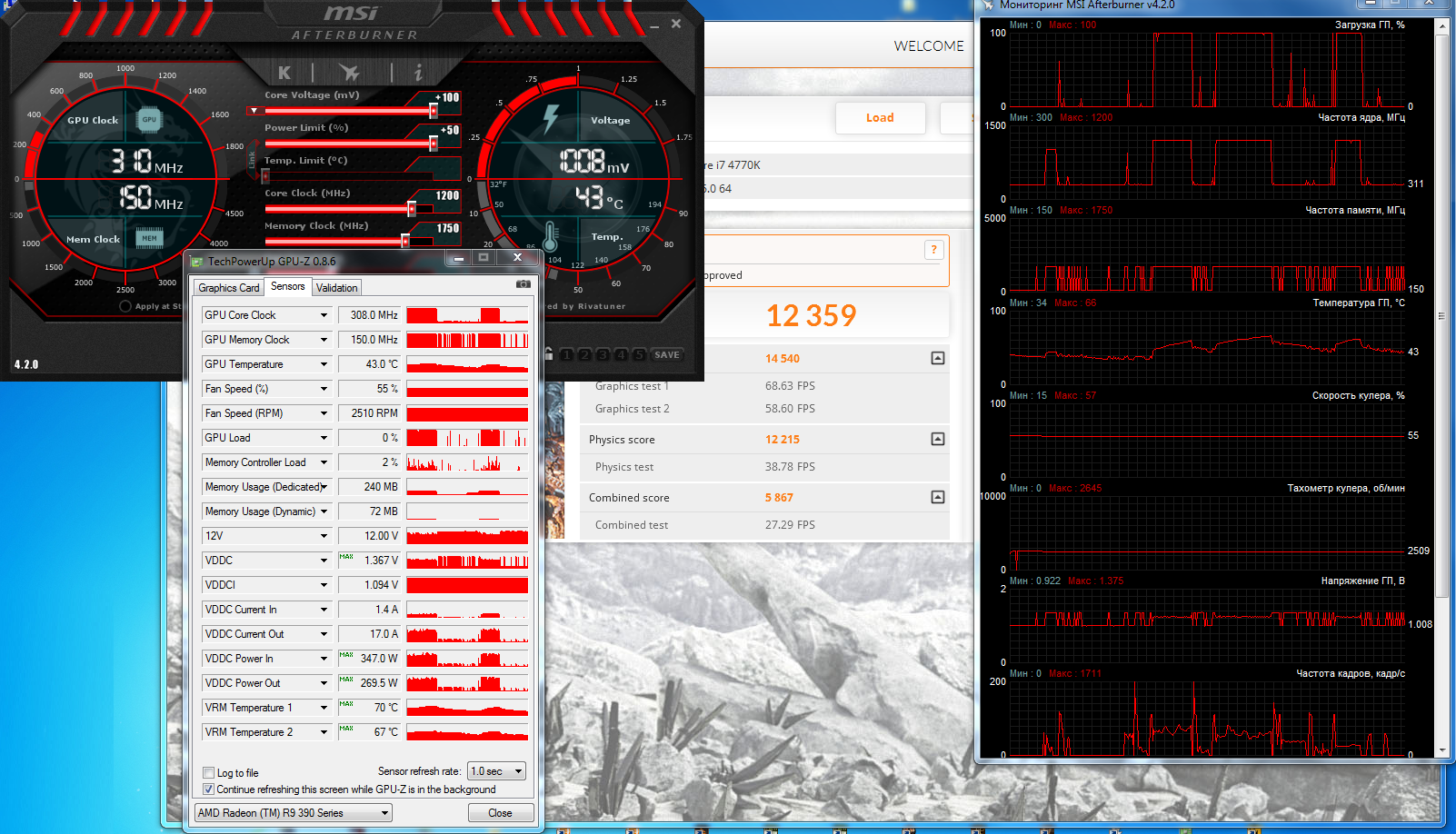This screenshot has height=834, width=1456.
Task: Click the Kombustor K icon in Afterburner
Action: click(284, 73)
